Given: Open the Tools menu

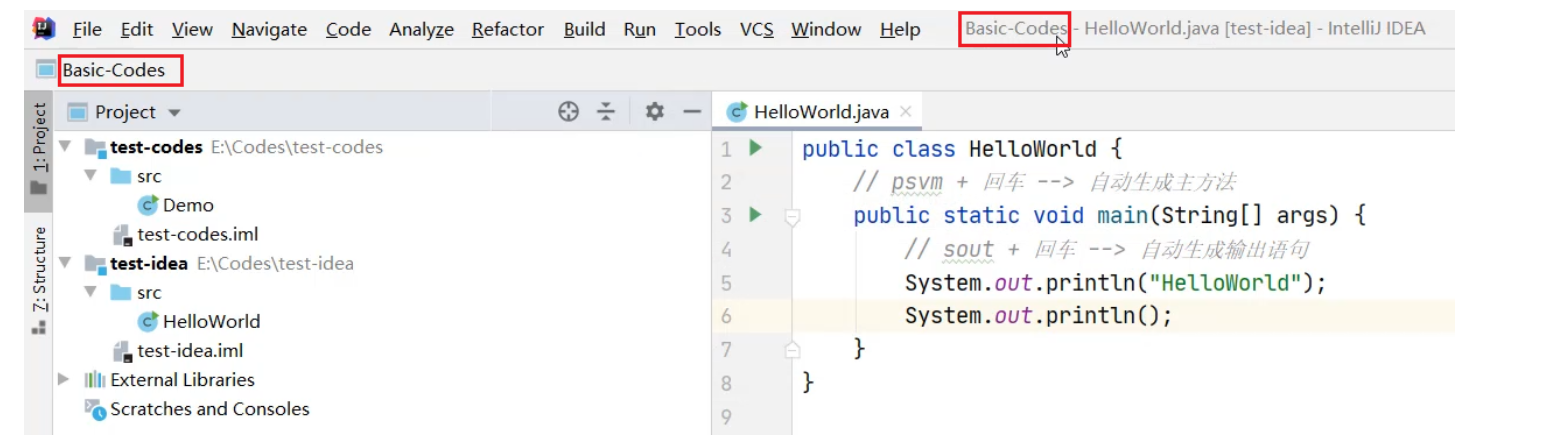Looking at the screenshot, I should [697, 29].
